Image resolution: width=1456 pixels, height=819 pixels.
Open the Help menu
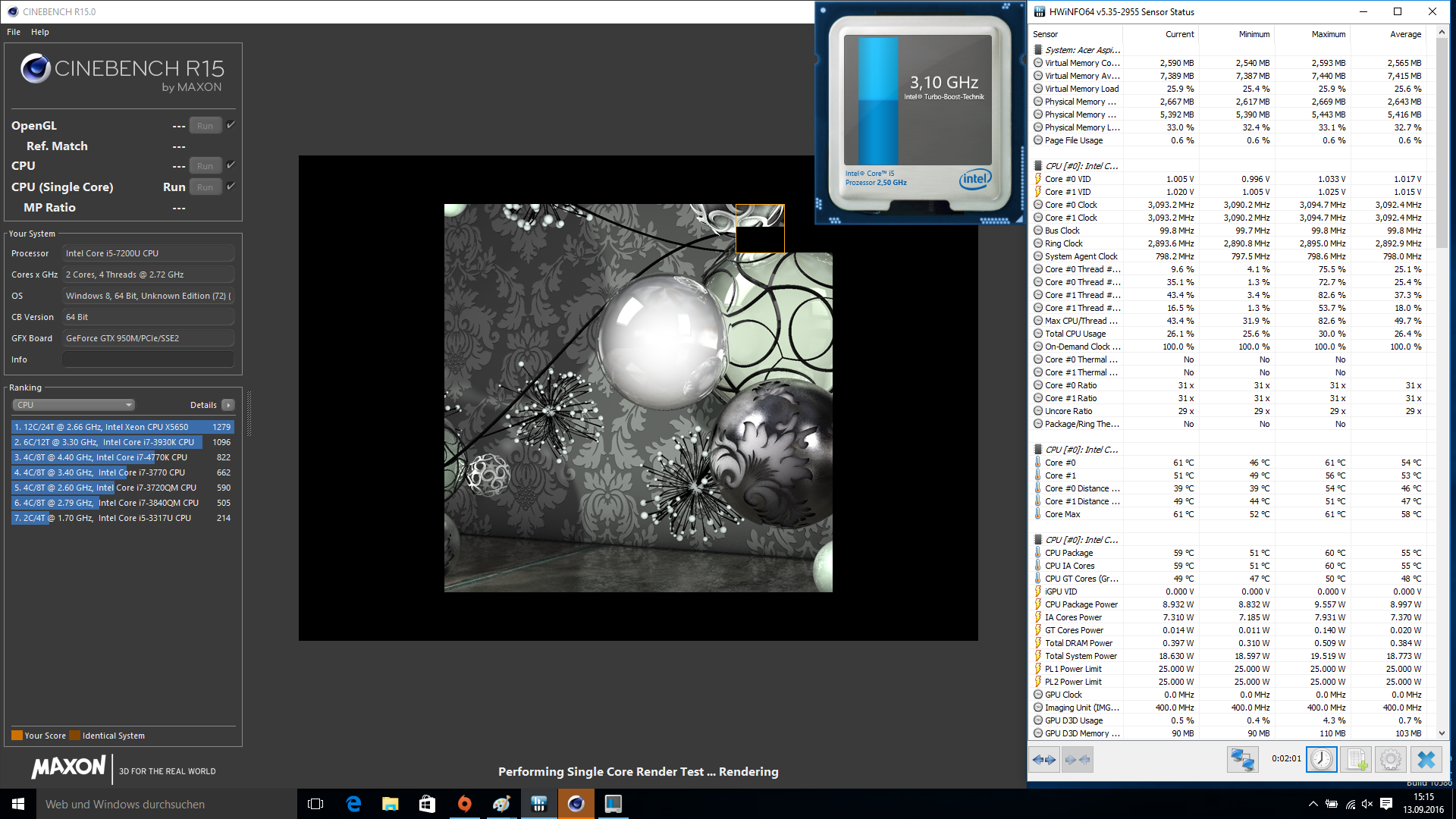[x=40, y=32]
